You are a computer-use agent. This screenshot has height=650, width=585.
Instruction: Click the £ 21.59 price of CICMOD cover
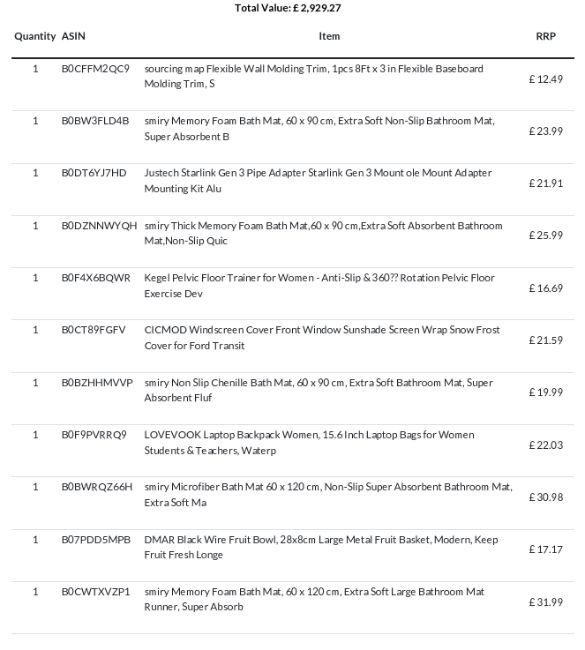(546, 340)
